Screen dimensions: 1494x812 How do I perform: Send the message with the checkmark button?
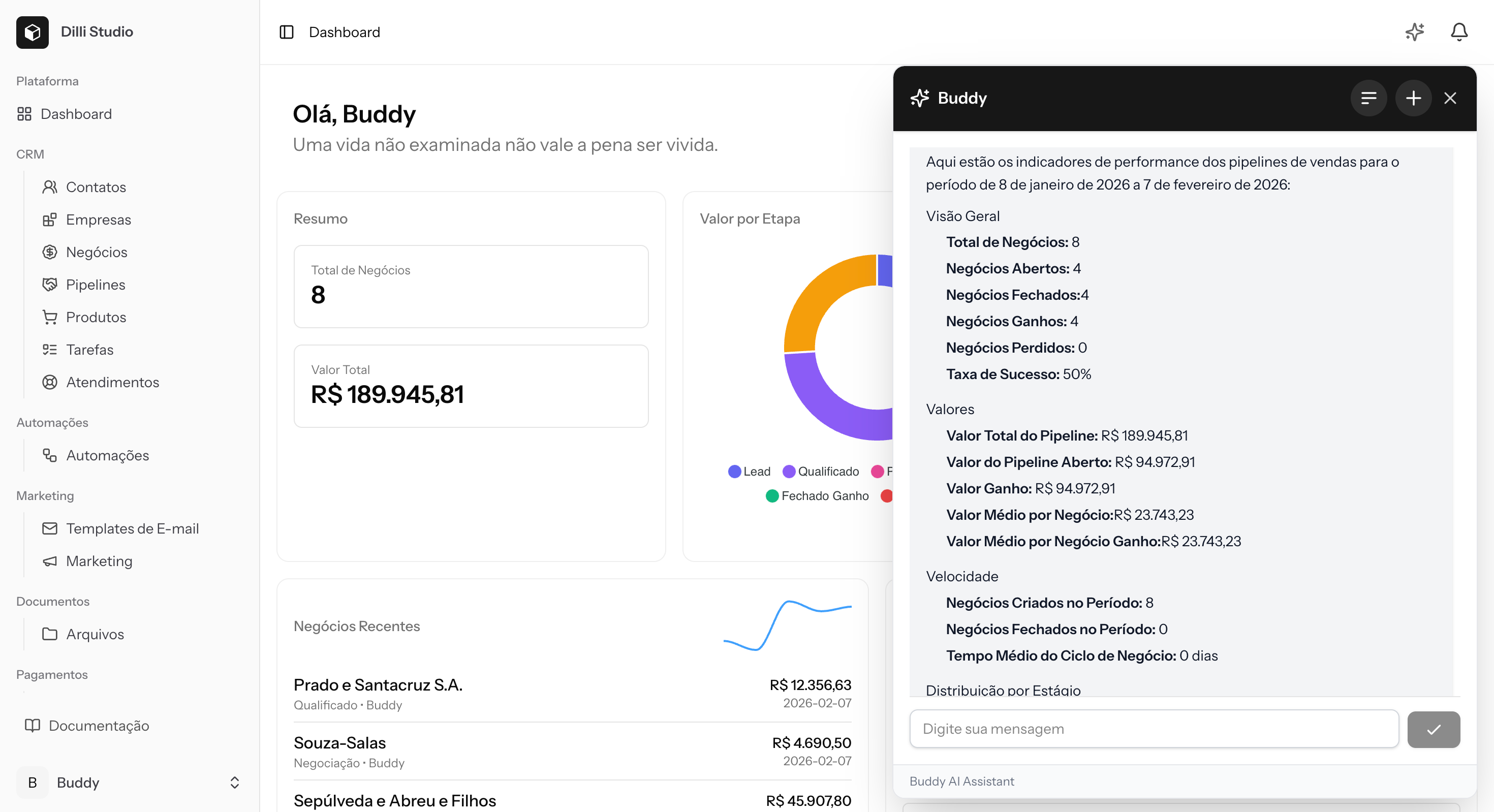[x=1434, y=729]
